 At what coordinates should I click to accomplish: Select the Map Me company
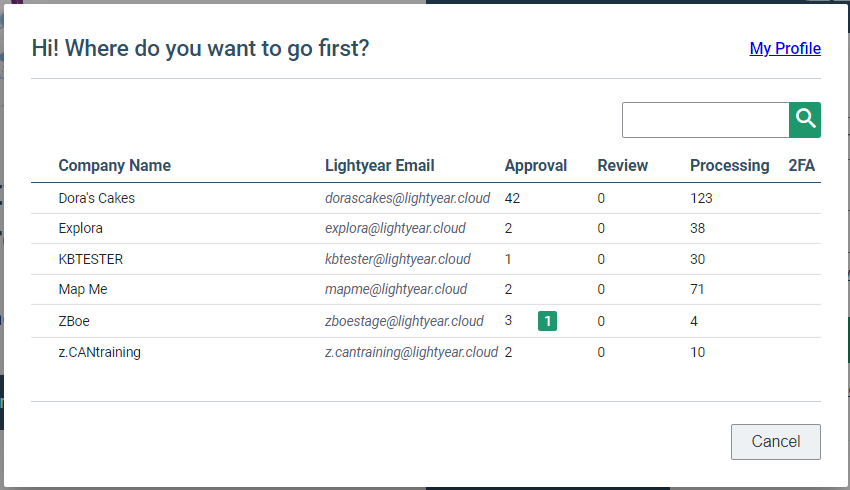(x=83, y=289)
